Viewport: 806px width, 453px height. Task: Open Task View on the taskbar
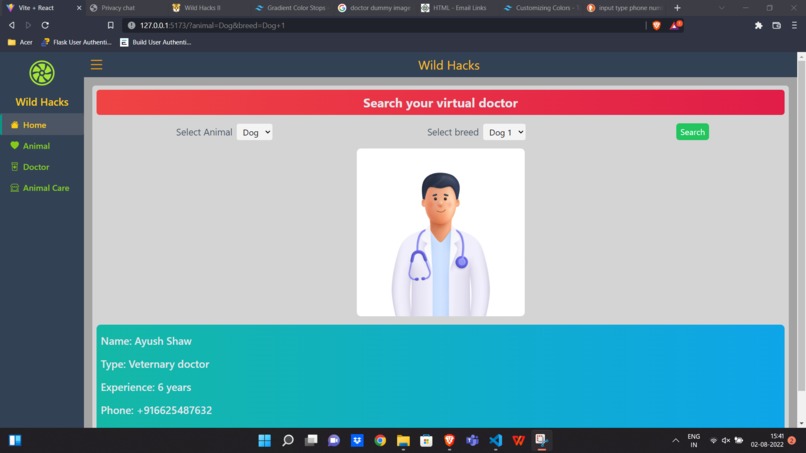point(311,440)
